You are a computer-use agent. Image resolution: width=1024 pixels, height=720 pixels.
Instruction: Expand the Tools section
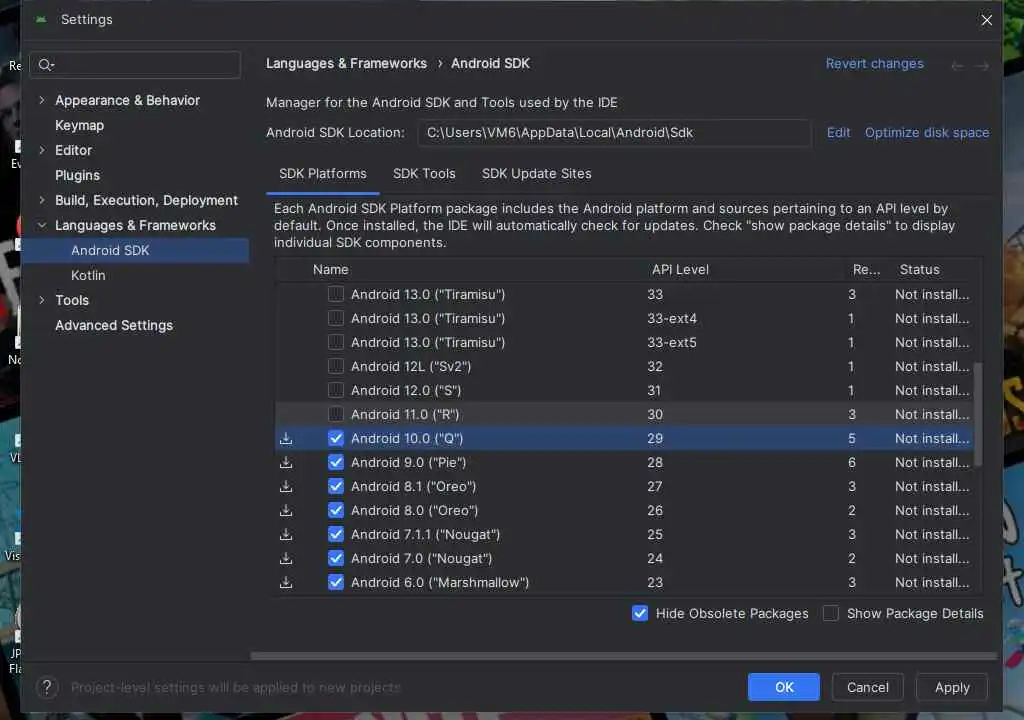click(42, 301)
